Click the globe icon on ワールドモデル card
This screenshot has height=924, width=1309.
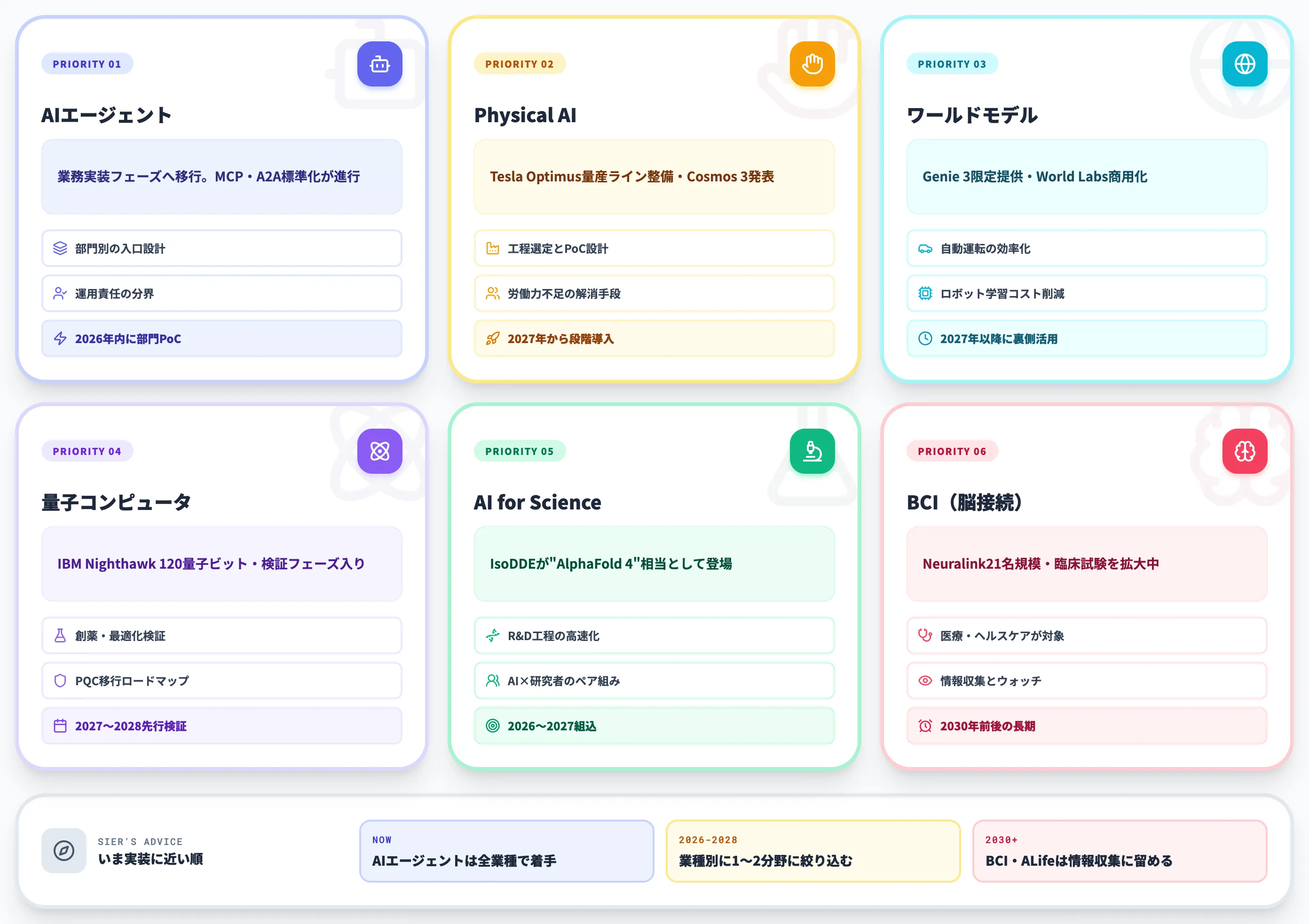click(1245, 64)
